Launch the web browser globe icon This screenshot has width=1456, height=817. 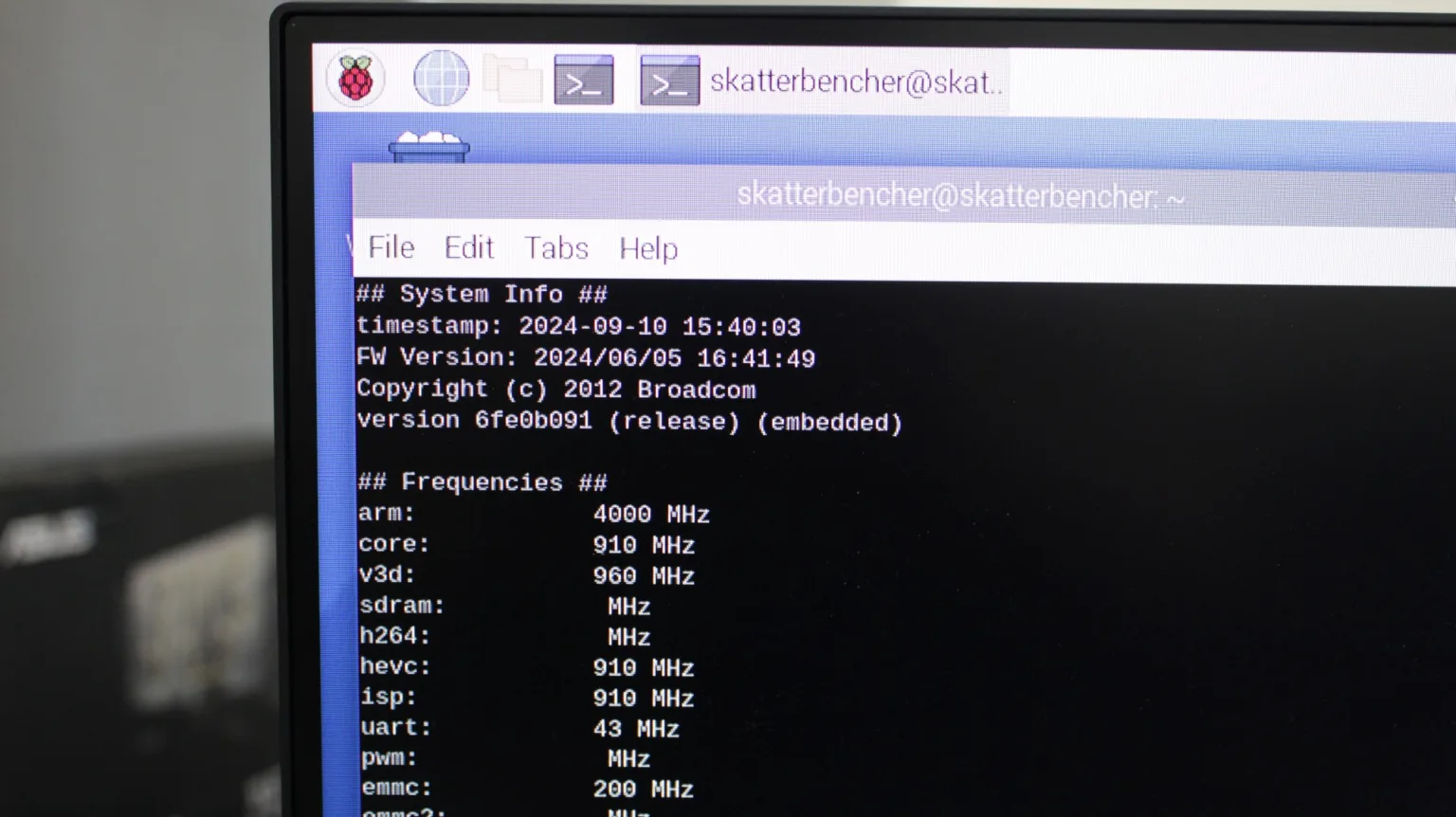coord(441,78)
